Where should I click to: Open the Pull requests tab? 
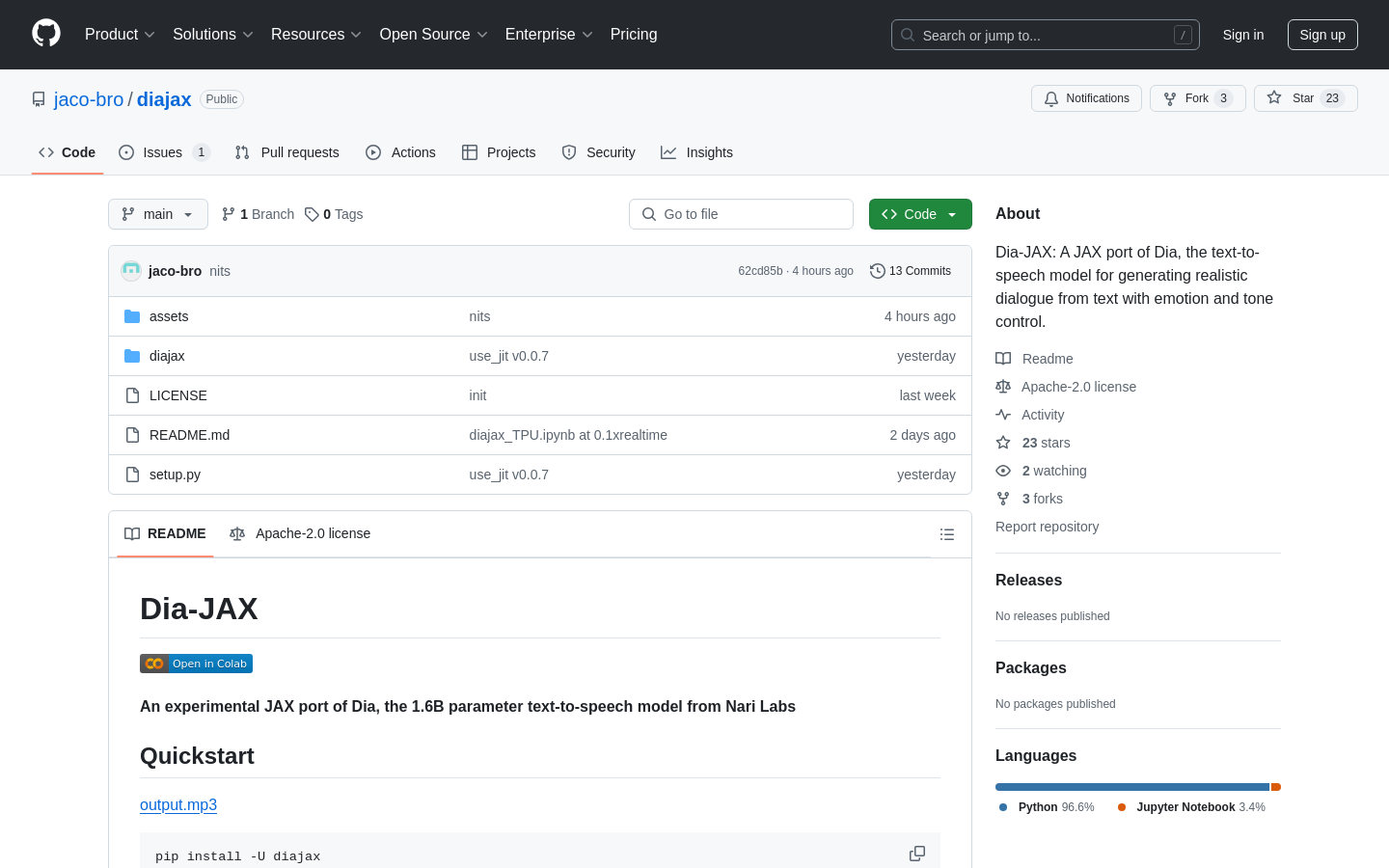tap(287, 152)
